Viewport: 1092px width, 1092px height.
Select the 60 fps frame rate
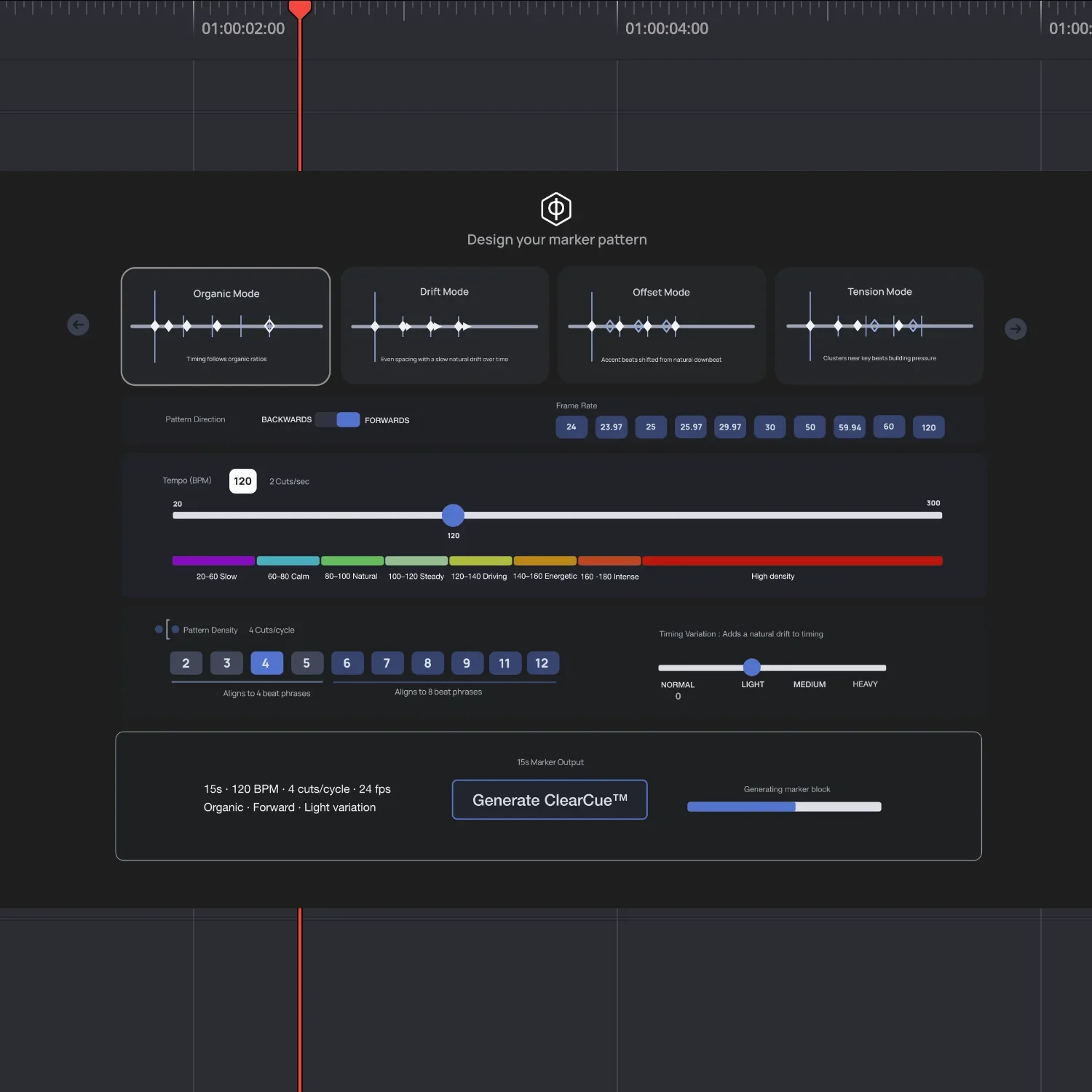pyautogui.click(x=888, y=427)
